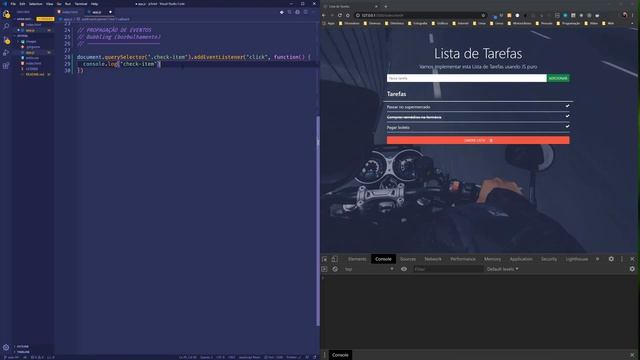Switch to the Network tab in DevTools
Image resolution: width=640 pixels, height=360 pixels.
433,259
